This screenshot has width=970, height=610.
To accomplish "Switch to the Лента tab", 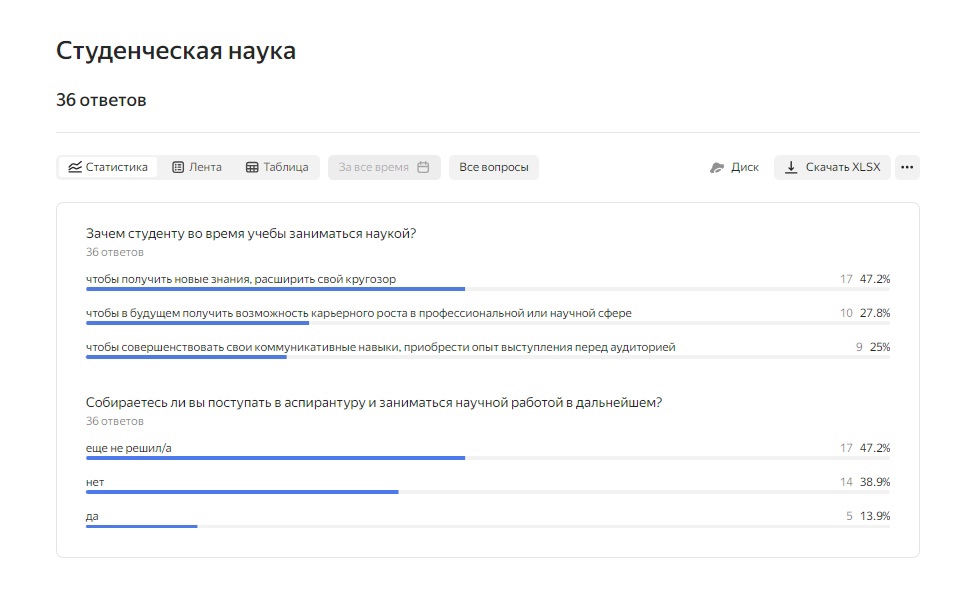I will pos(197,167).
